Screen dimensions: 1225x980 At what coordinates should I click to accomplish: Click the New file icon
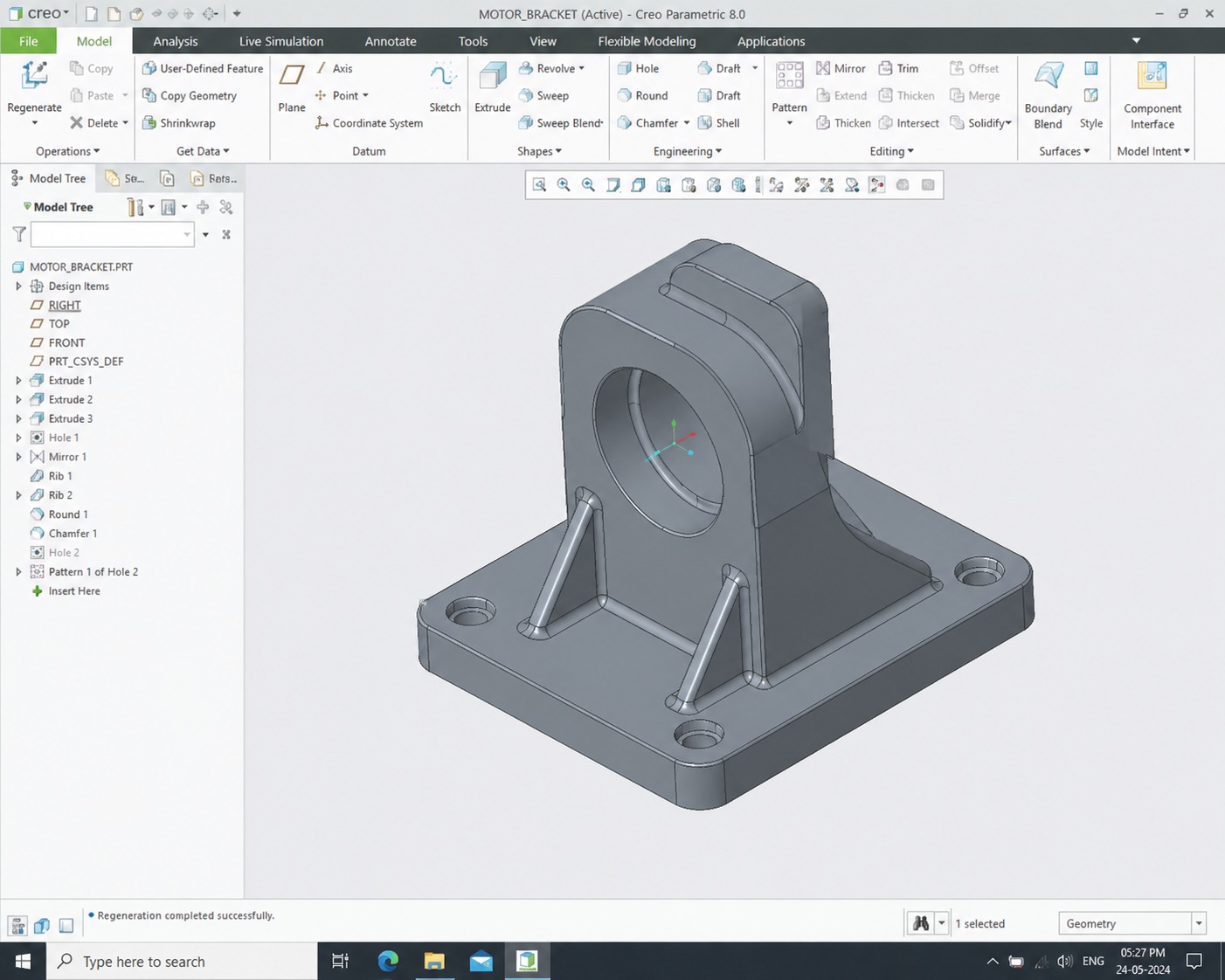(91, 14)
